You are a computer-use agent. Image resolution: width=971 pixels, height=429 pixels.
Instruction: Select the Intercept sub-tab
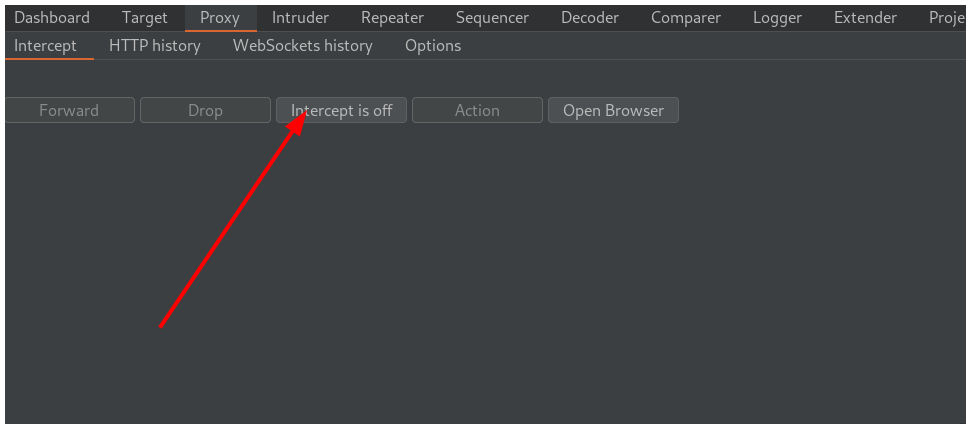(45, 45)
